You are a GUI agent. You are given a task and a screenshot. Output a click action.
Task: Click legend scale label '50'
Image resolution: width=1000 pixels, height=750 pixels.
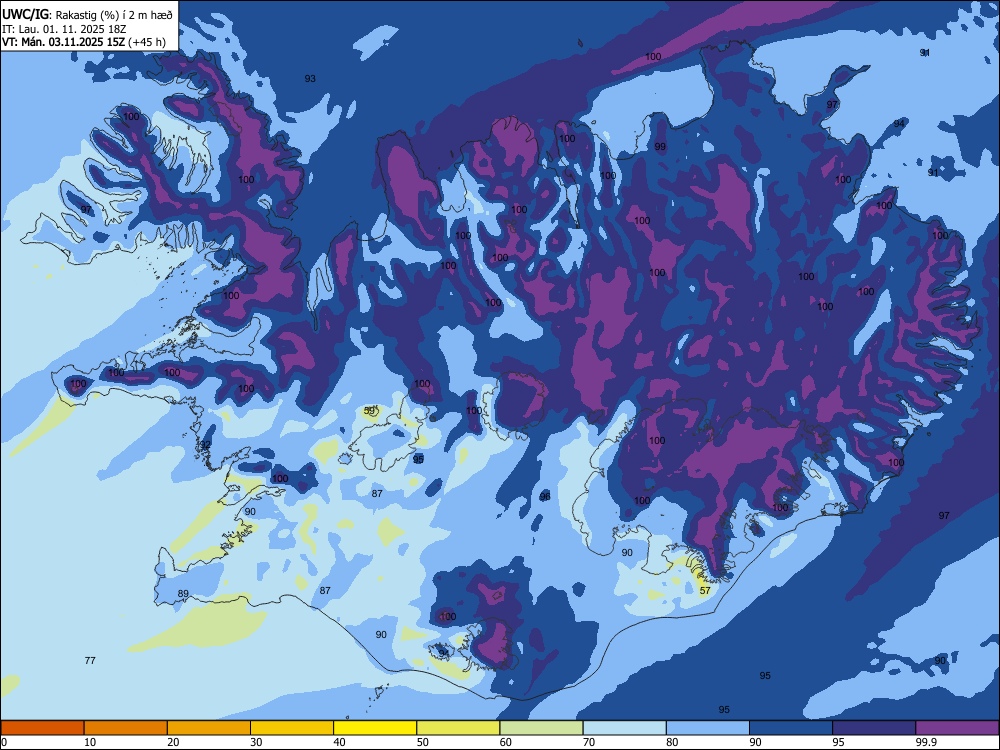click(423, 742)
